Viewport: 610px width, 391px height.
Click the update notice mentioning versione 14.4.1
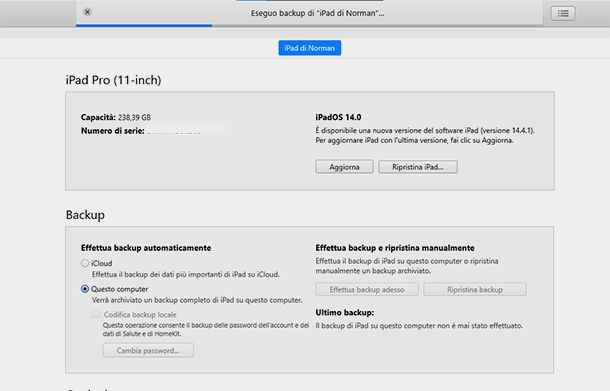[425, 135]
